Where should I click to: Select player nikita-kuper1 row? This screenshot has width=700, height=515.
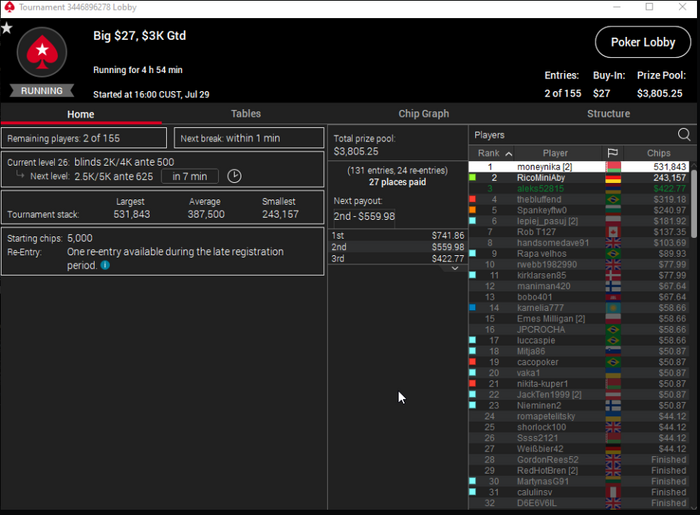pos(579,384)
